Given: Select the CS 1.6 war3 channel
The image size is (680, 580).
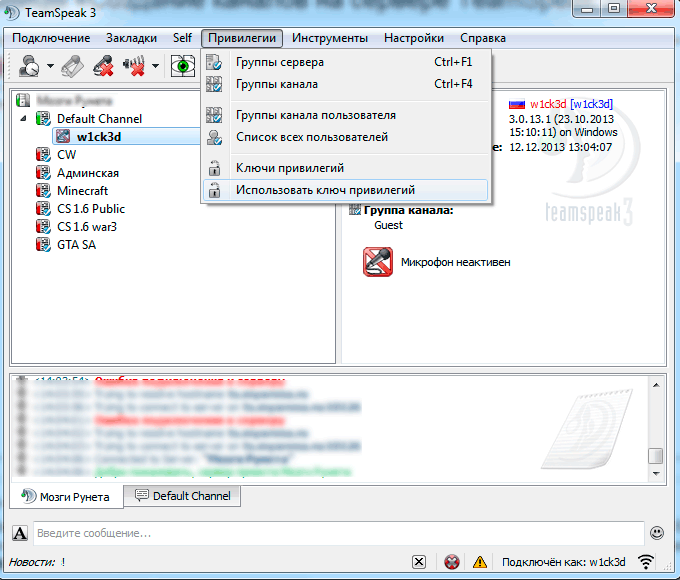Looking at the screenshot, I should 87,227.
